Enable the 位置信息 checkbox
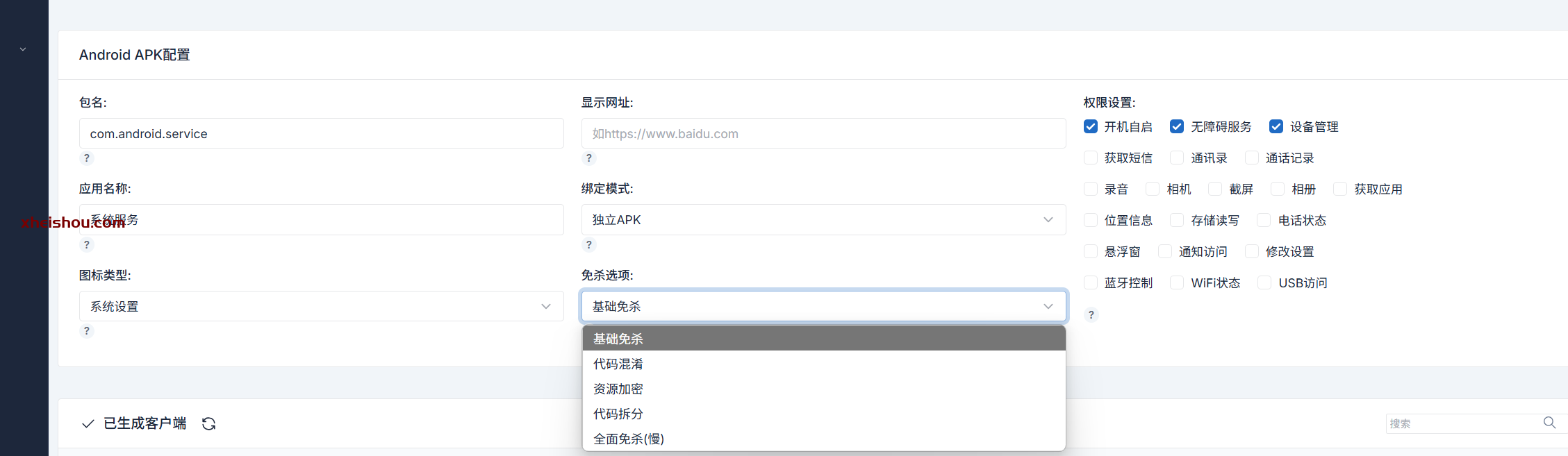This screenshot has width=1568, height=456. (1091, 220)
